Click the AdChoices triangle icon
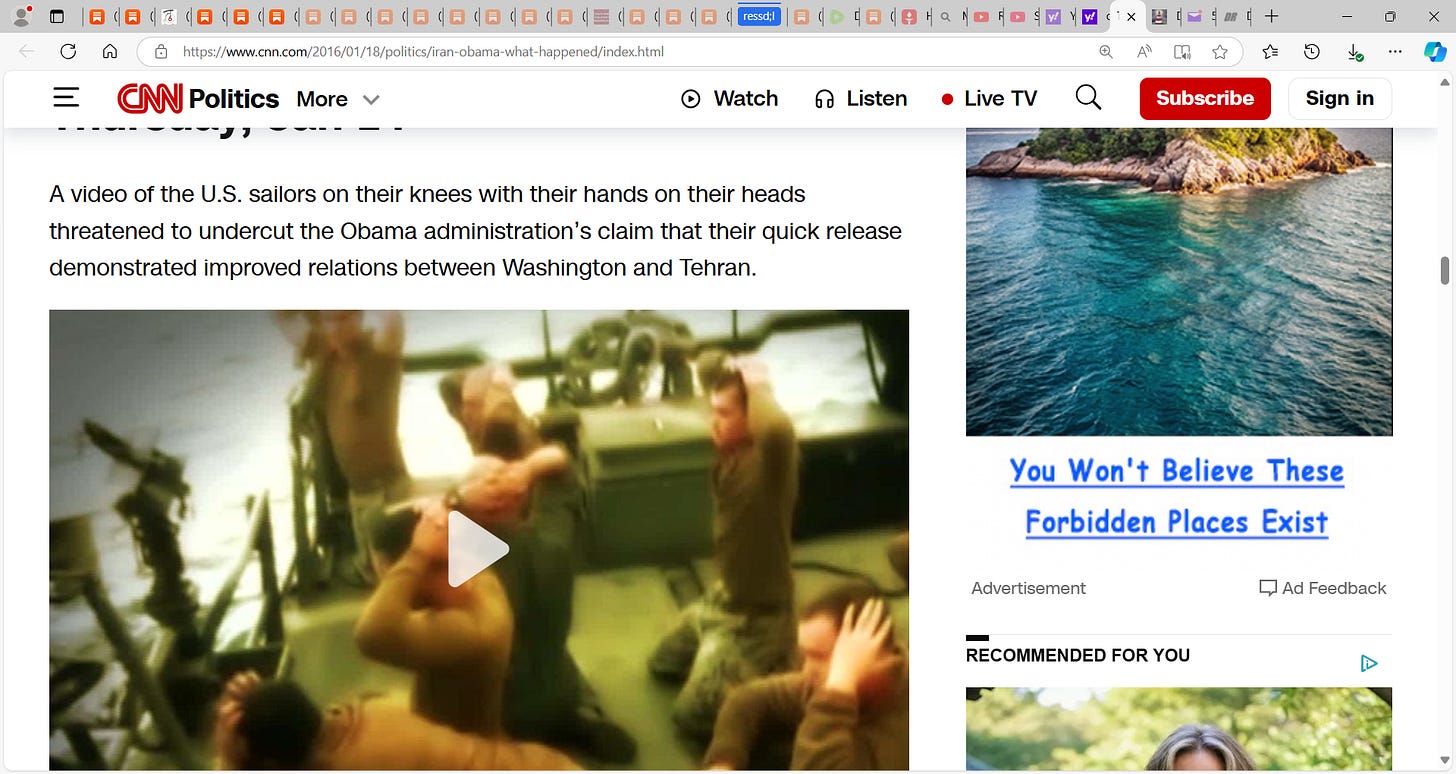The height and width of the screenshot is (774, 1456). click(1369, 663)
